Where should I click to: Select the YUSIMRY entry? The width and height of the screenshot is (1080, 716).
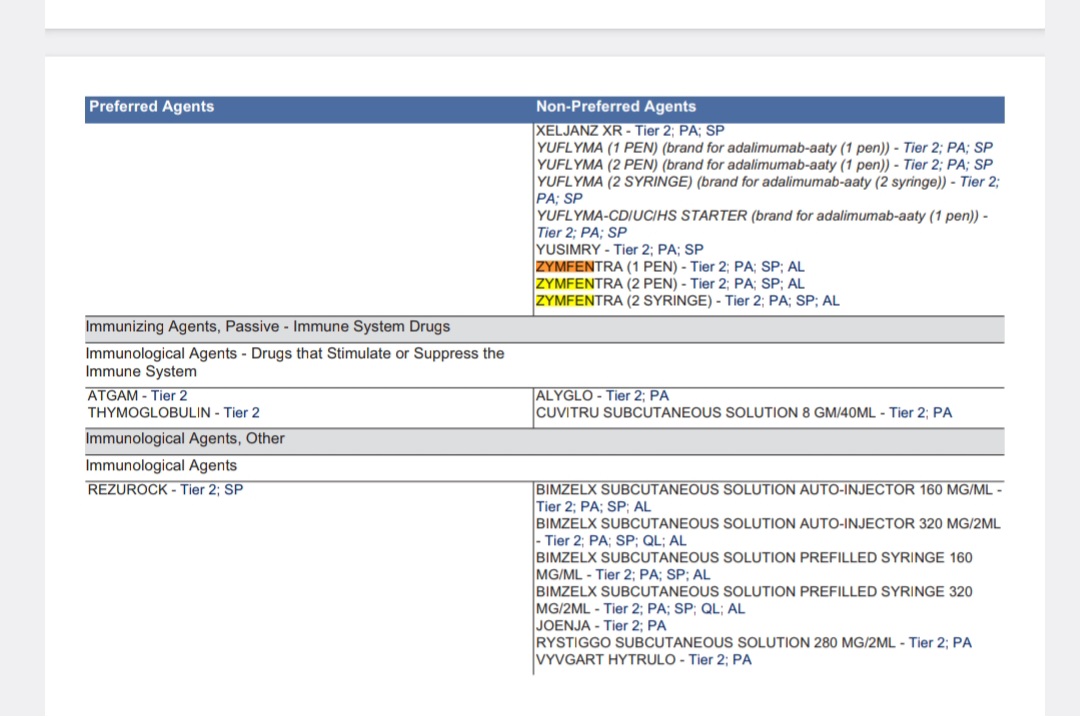620,250
